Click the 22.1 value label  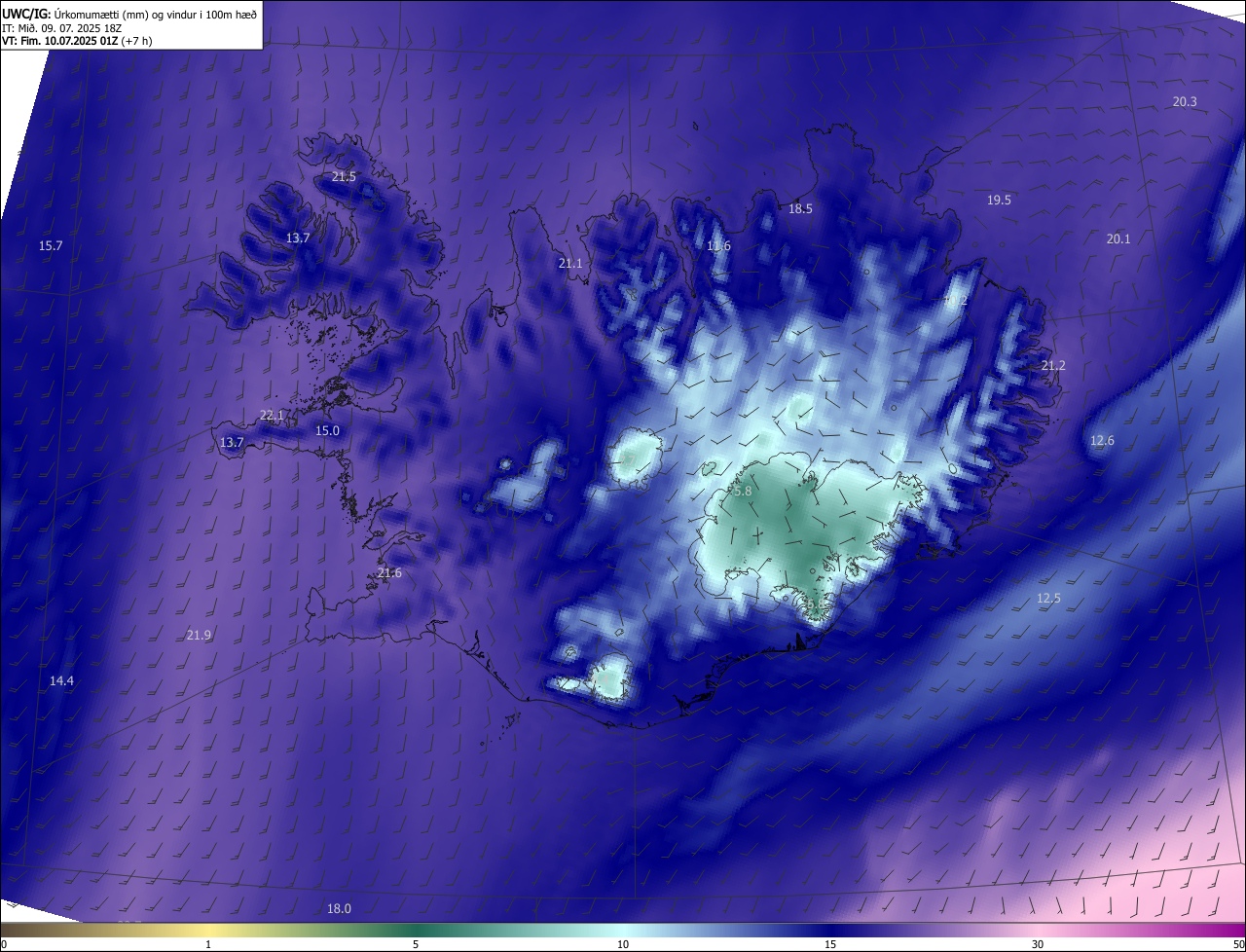272,416
